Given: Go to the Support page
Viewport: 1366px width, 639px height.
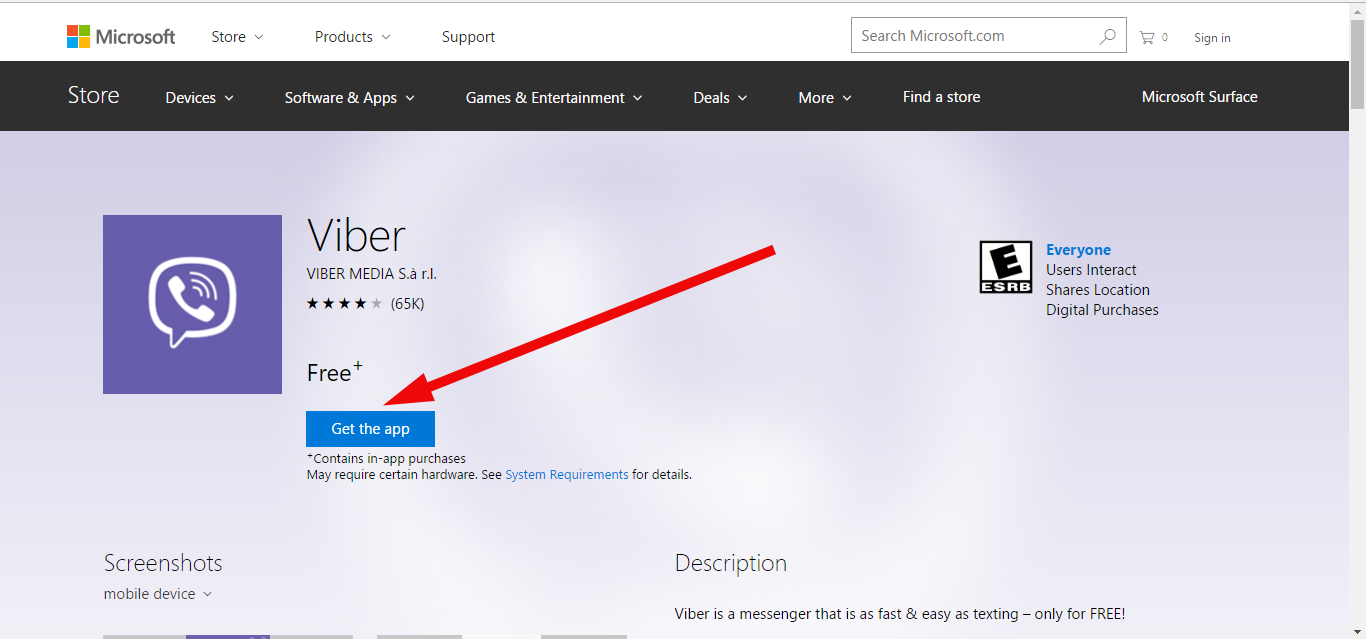Looking at the screenshot, I should pos(468,37).
